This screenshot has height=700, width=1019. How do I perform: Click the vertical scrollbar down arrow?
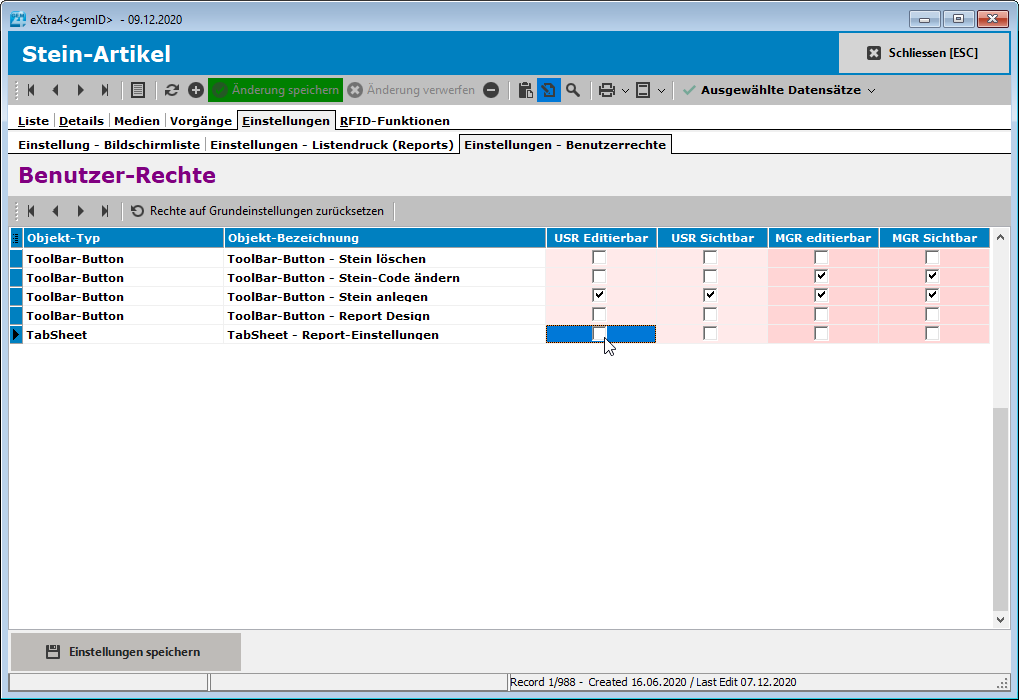[1002, 620]
